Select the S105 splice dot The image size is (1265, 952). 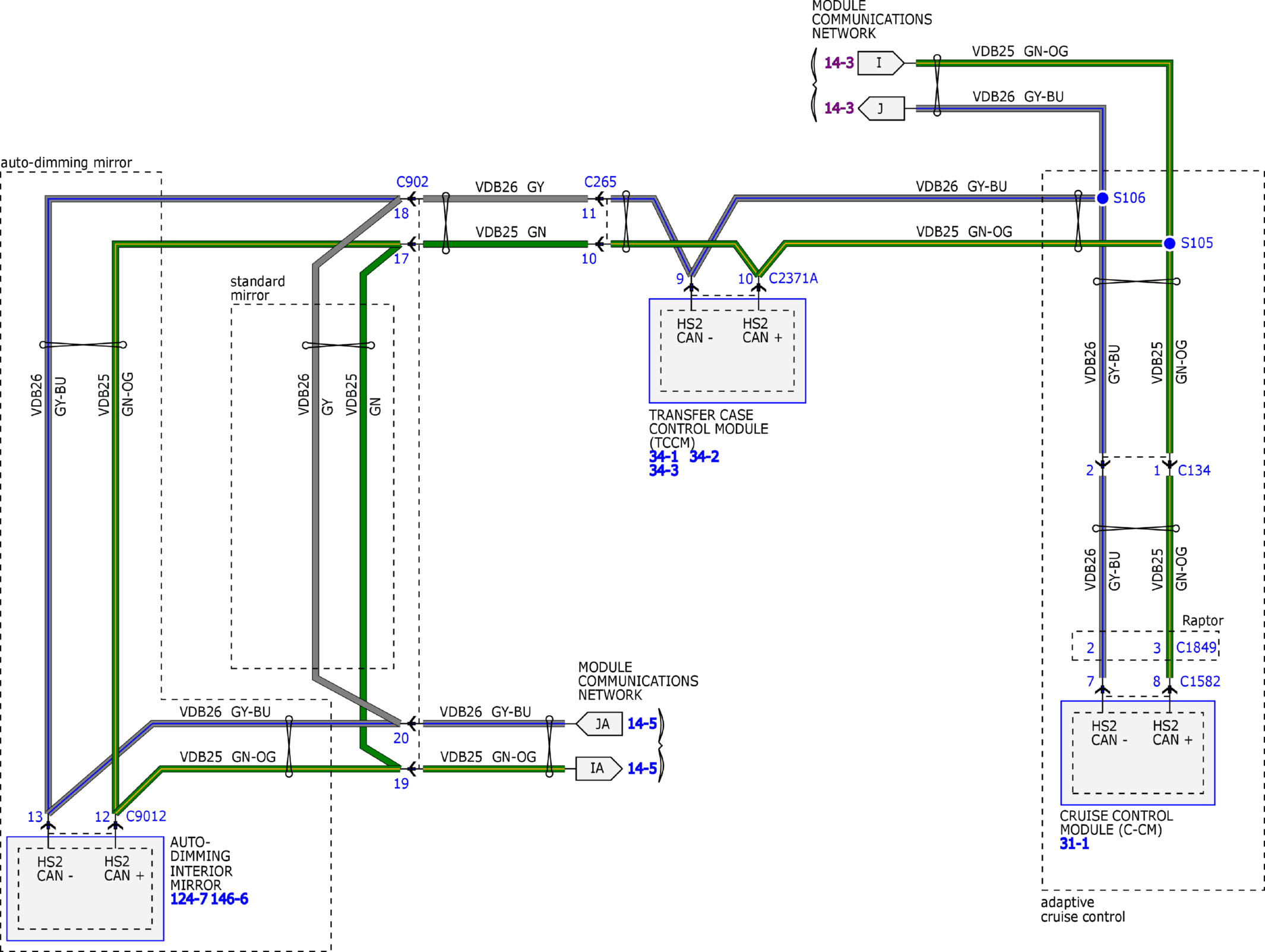(x=1169, y=243)
